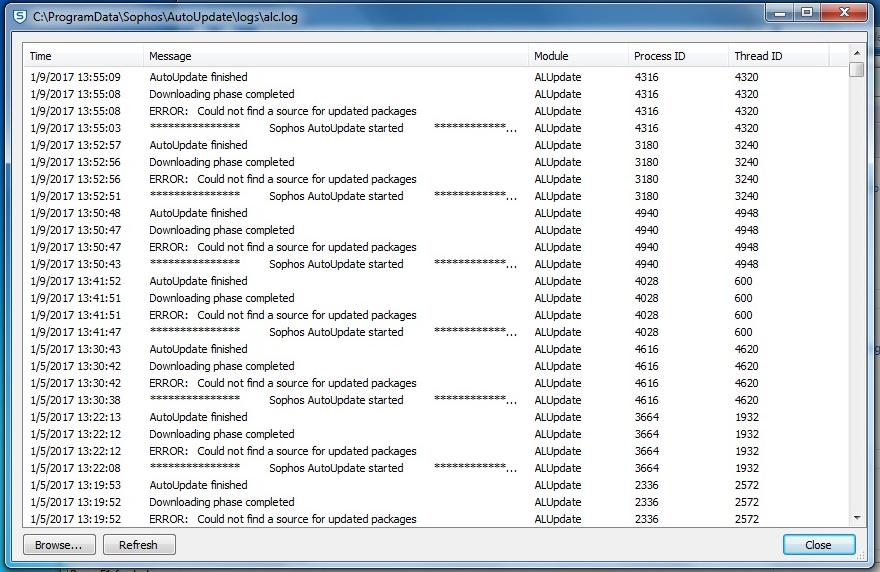The height and width of the screenshot is (572, 880).
Task: Click Process ID 4028 in the 13:41:52 row
Action: point(647,281)
